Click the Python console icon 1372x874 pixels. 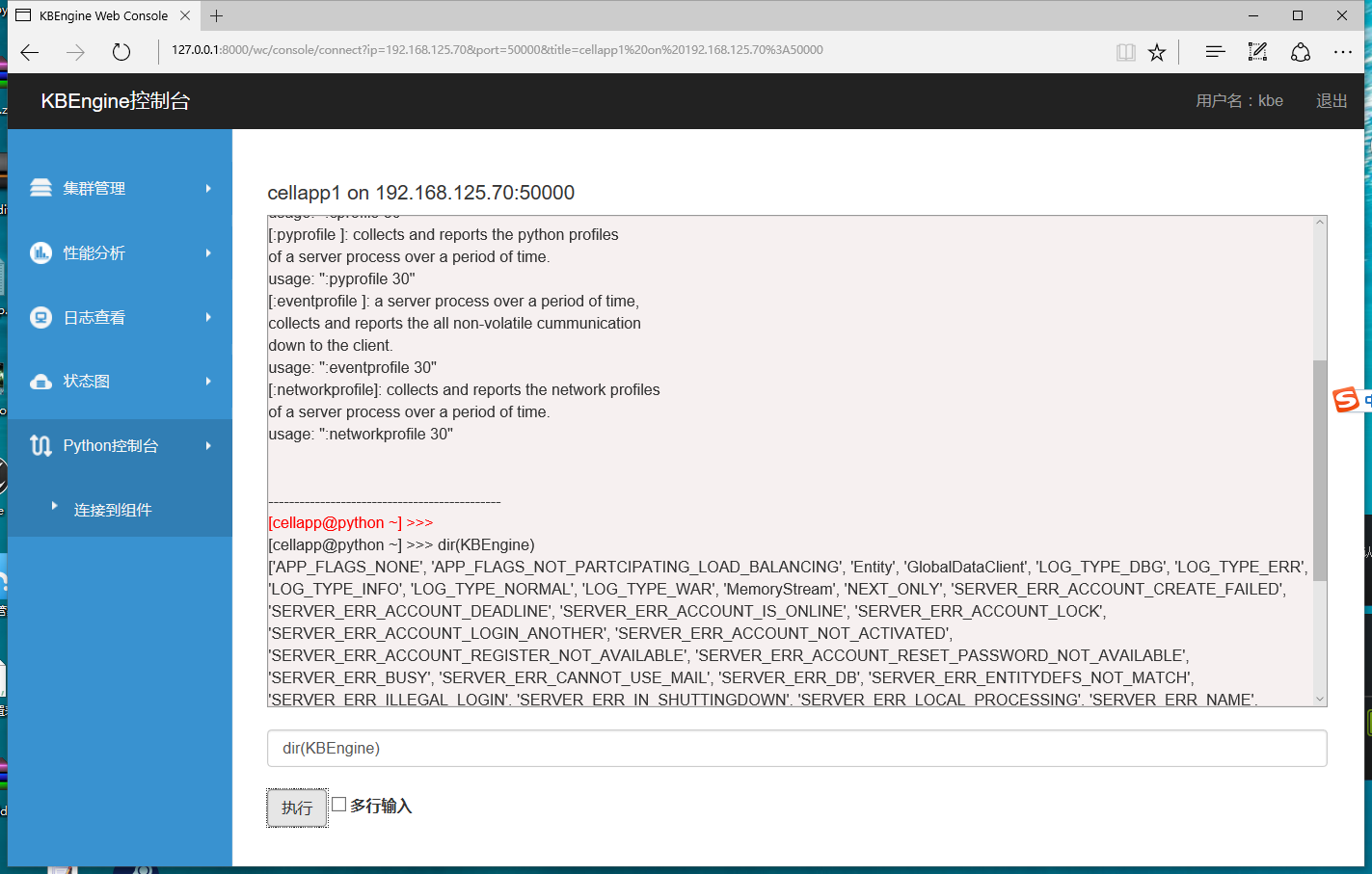pyautogui.click(x=40, y=445)
